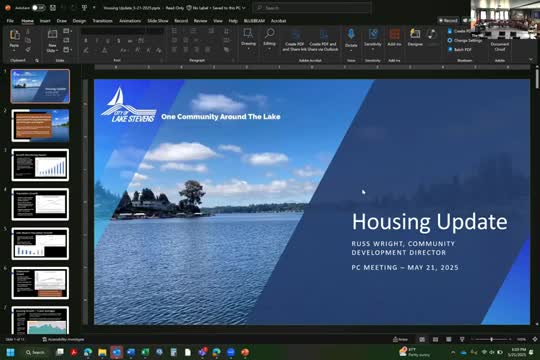Toggle the AutoSave switch

tap(39, 8)
